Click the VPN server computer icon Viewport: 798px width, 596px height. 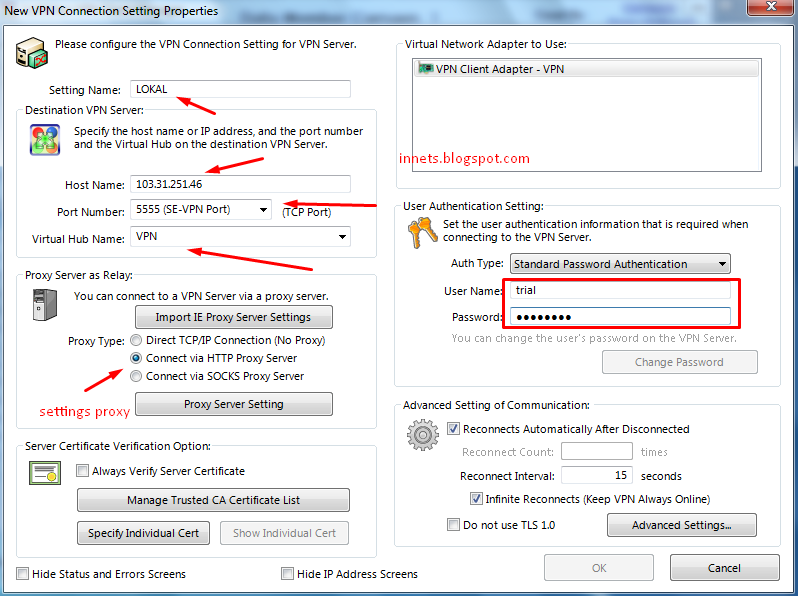pyautogui.click(x=32, y=52)
